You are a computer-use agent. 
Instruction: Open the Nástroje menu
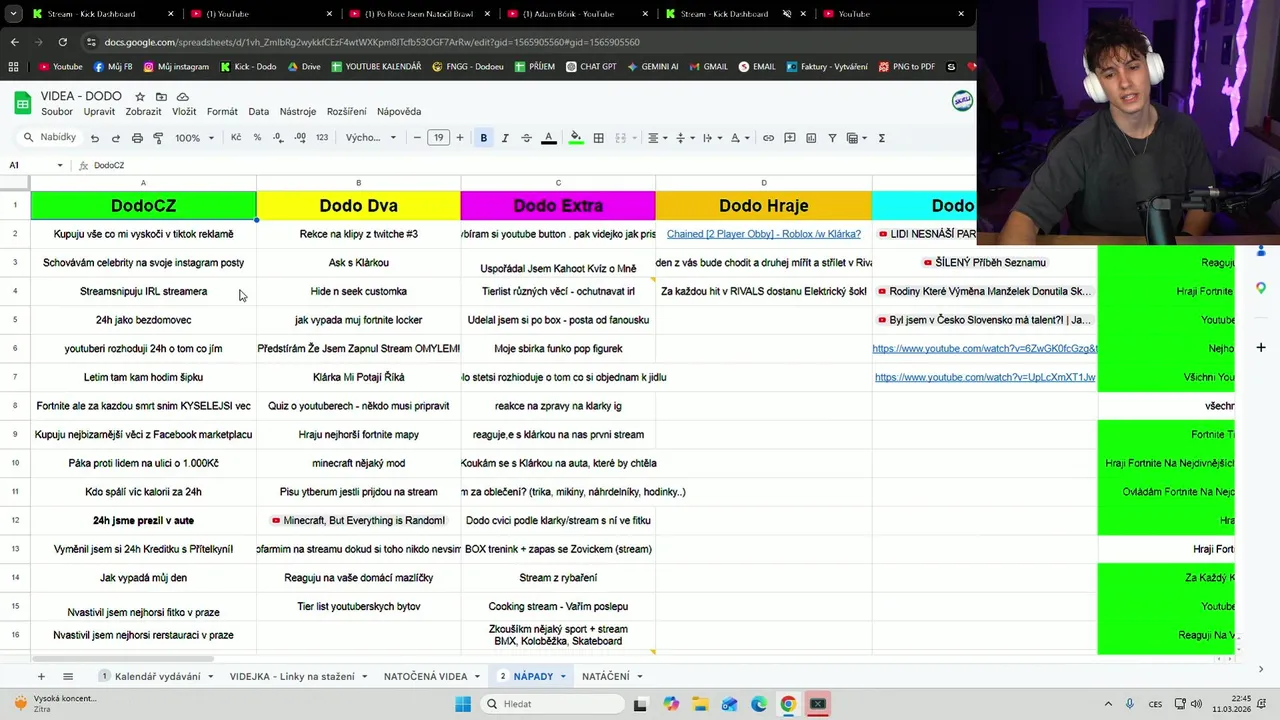click(x=298, y=112)
